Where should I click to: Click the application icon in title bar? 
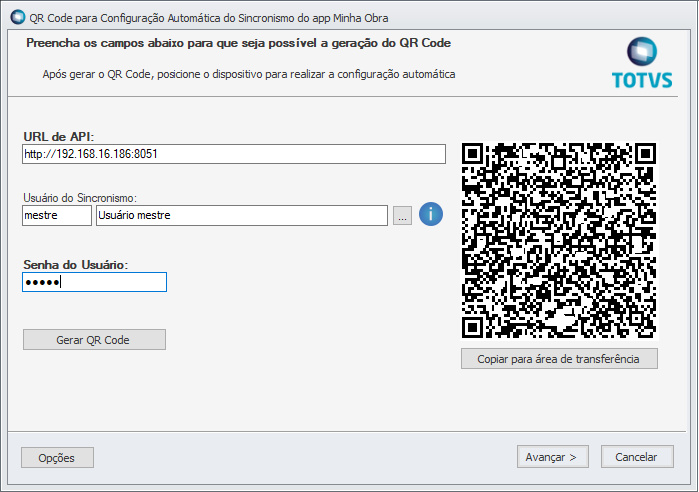pyautogui.click(x=18, y=17)
